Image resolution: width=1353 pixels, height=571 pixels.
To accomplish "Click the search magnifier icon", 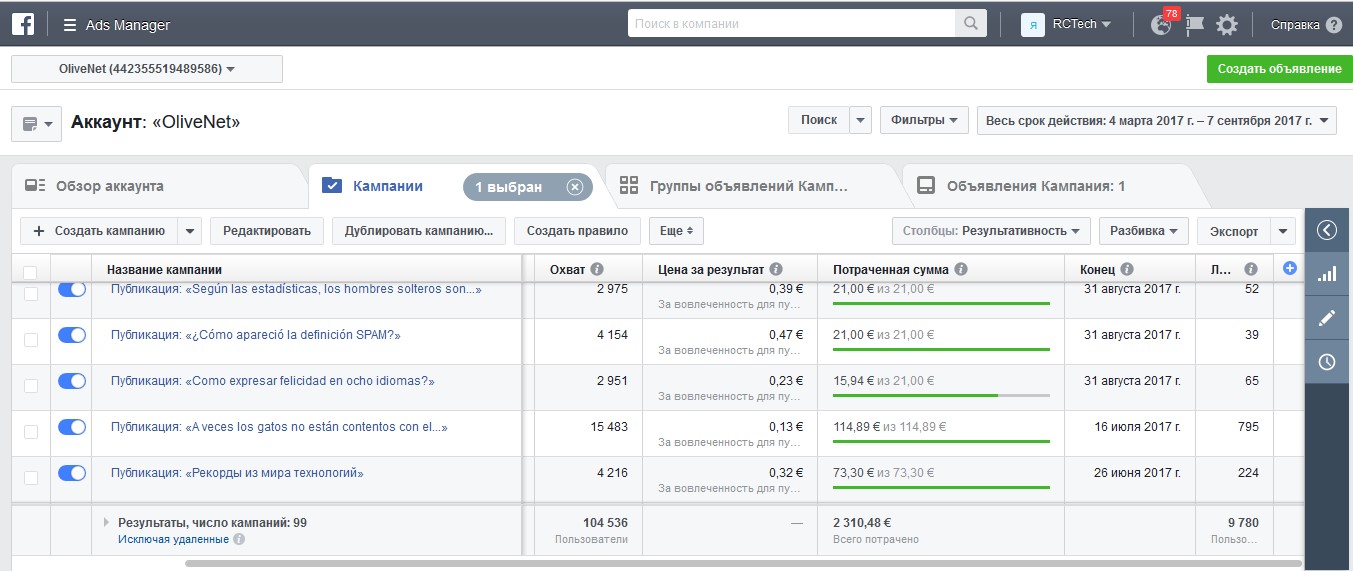I will (x=970, y=24).
